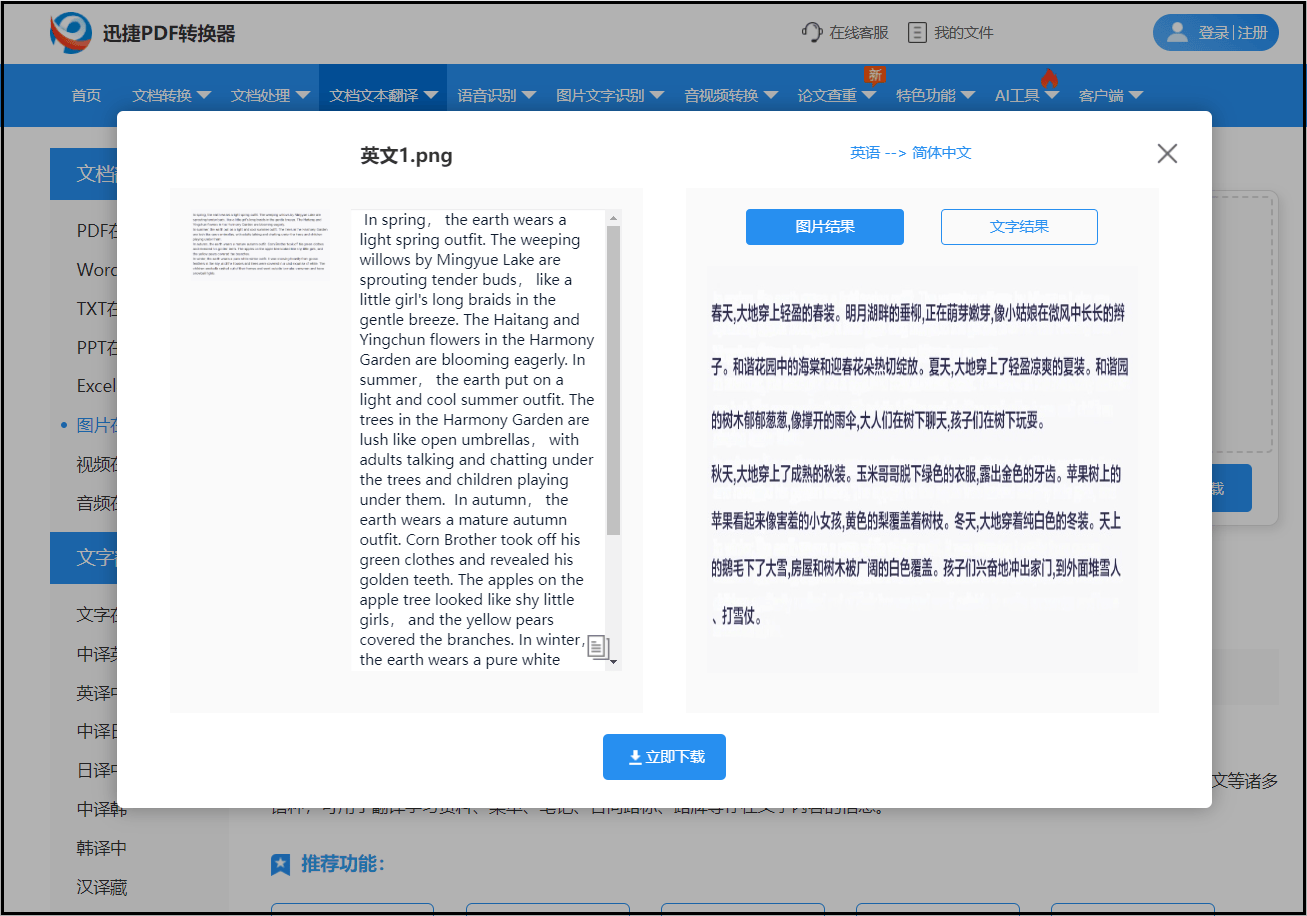Image resolution: width=1307 pixels, height=916 pixels.
Task: Select the 首页 menu item
Action: (x=85, y=95)
